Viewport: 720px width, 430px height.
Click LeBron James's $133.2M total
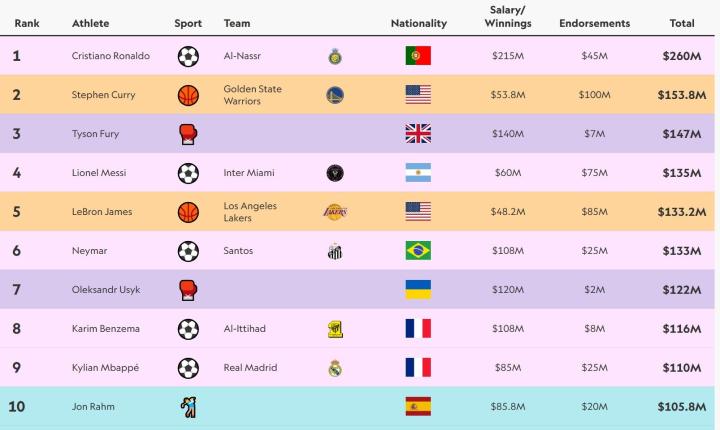[x=680, y=212]
